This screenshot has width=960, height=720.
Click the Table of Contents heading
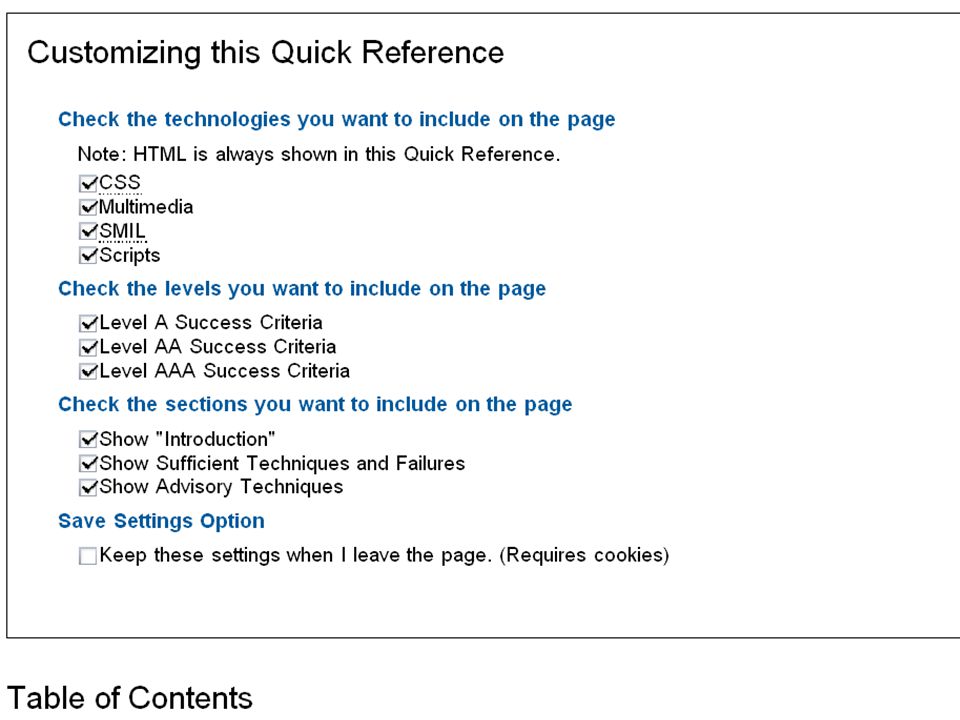click(130, 698)
